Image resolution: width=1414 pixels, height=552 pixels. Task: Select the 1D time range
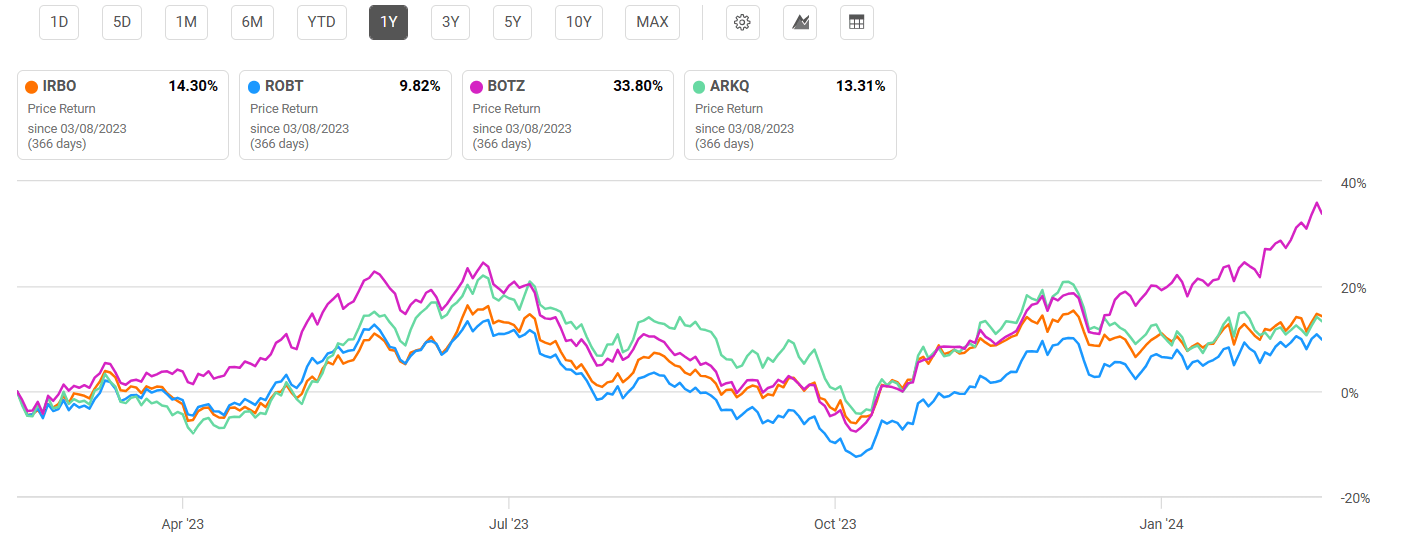59,23
